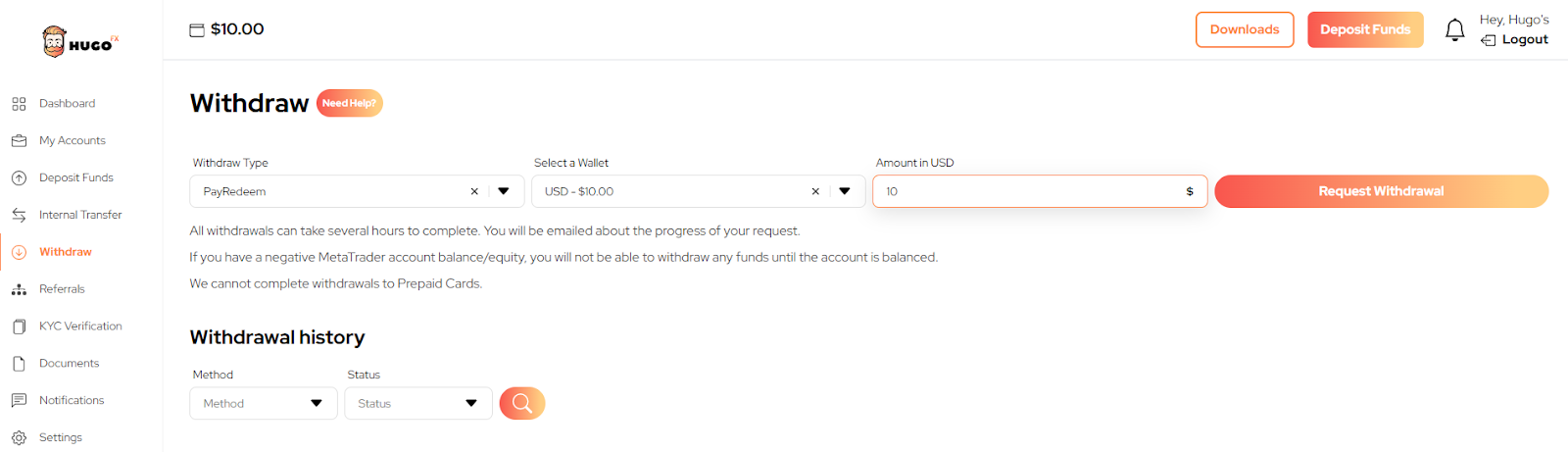Click the notification bell icon
Image resolution: width=1568 pixels, height=452 pixels.
click(x=1454, y=30)
